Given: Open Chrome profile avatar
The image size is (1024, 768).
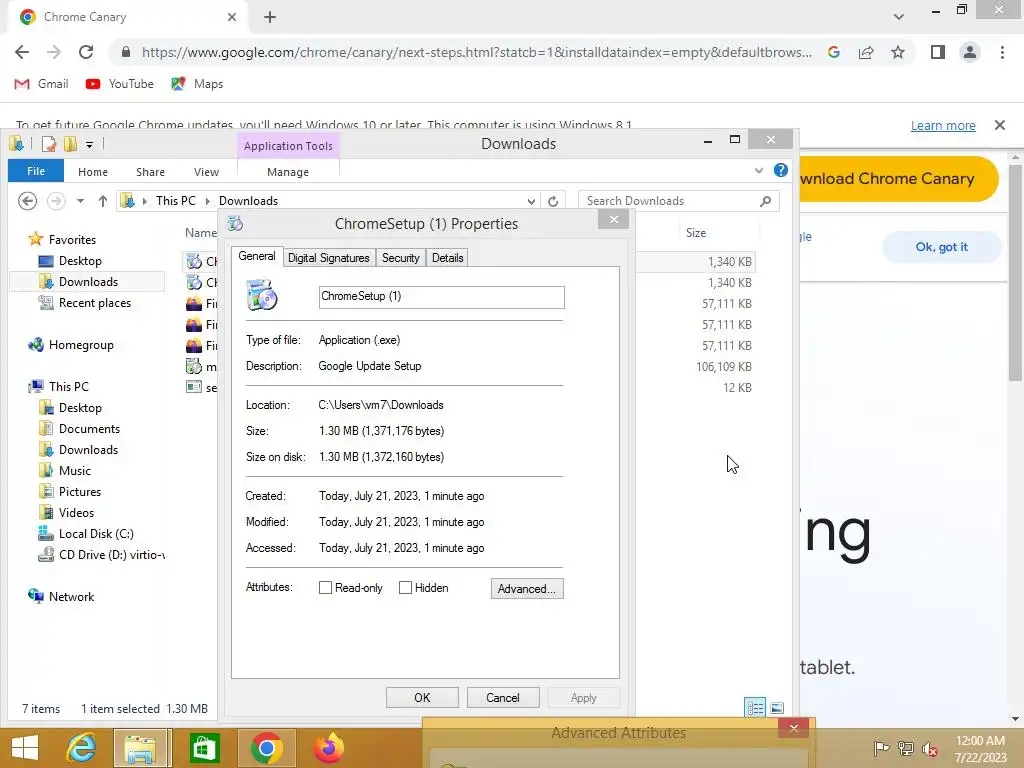Looking at the screenshot, I should click(970, 52).
